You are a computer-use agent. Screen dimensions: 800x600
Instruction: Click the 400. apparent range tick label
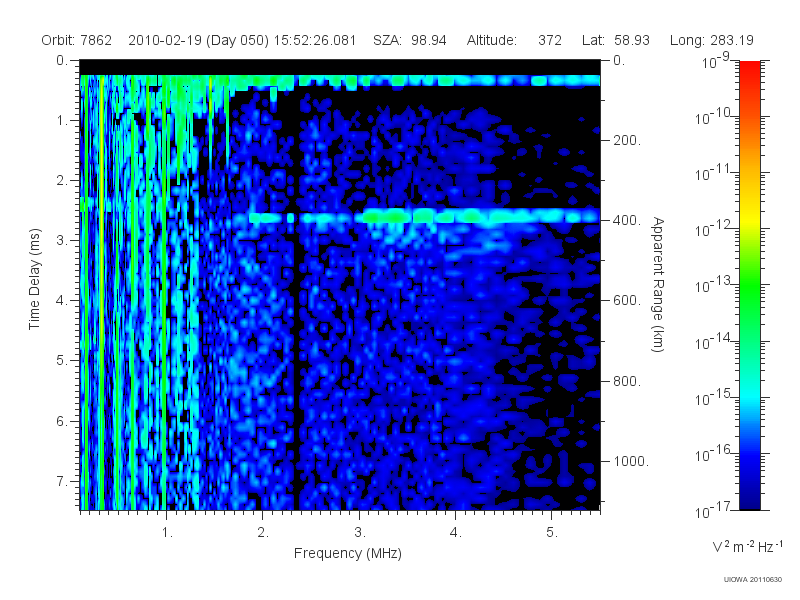click(627, 220)
